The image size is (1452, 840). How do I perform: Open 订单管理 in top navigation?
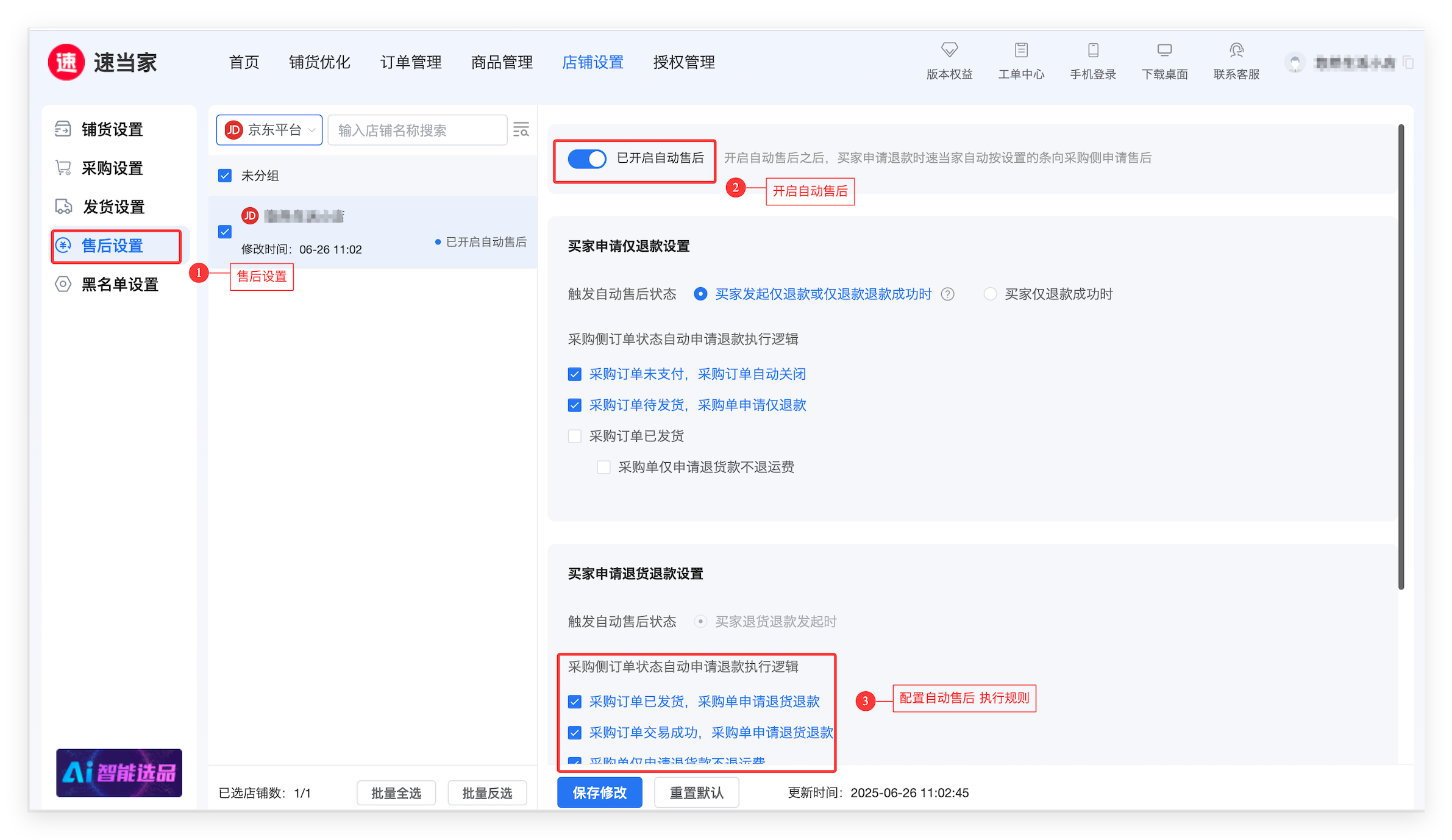pos(411,62)
